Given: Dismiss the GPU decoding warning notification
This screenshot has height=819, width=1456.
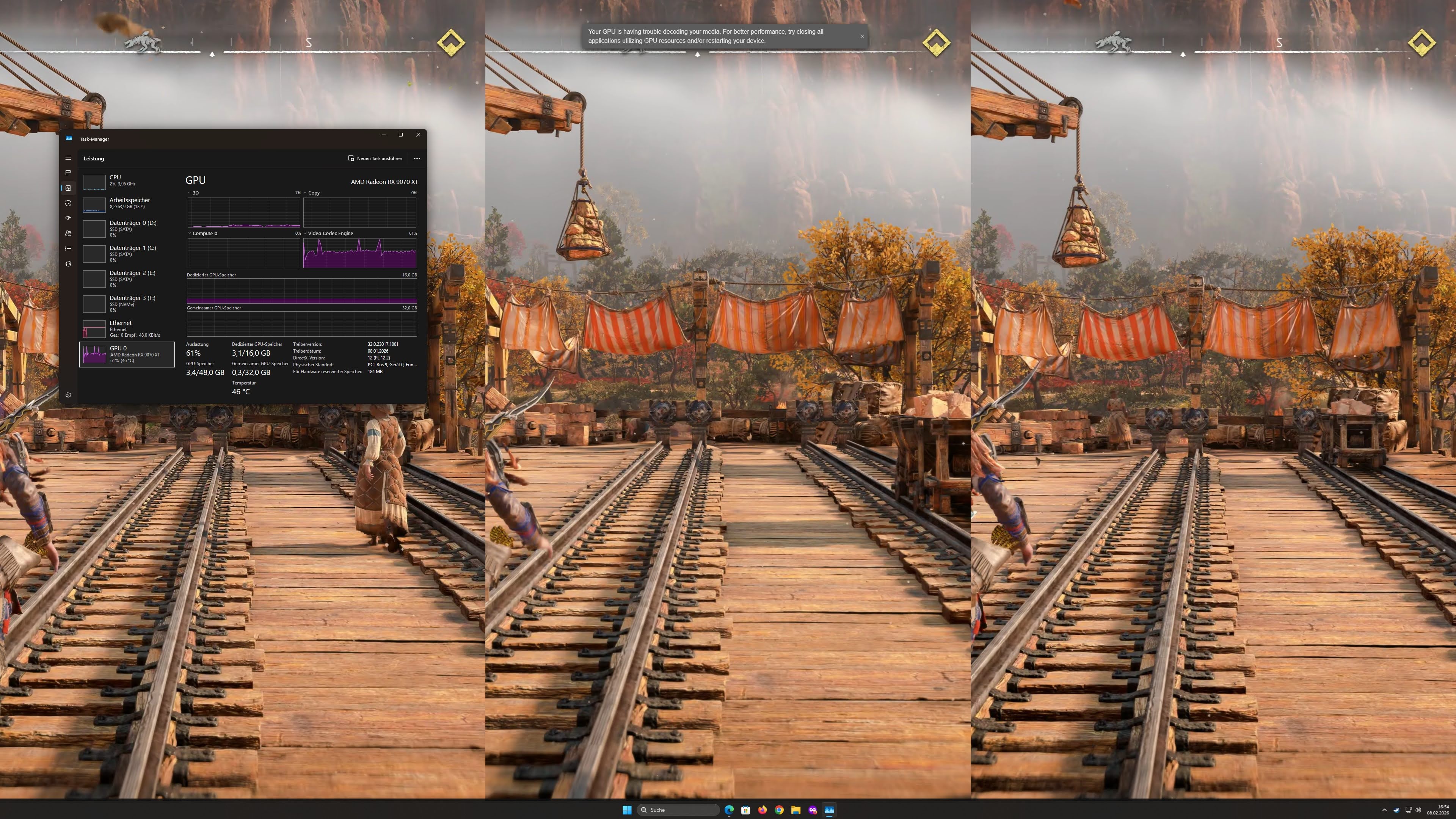Looking at the screenshot, I should coord(862,36).
